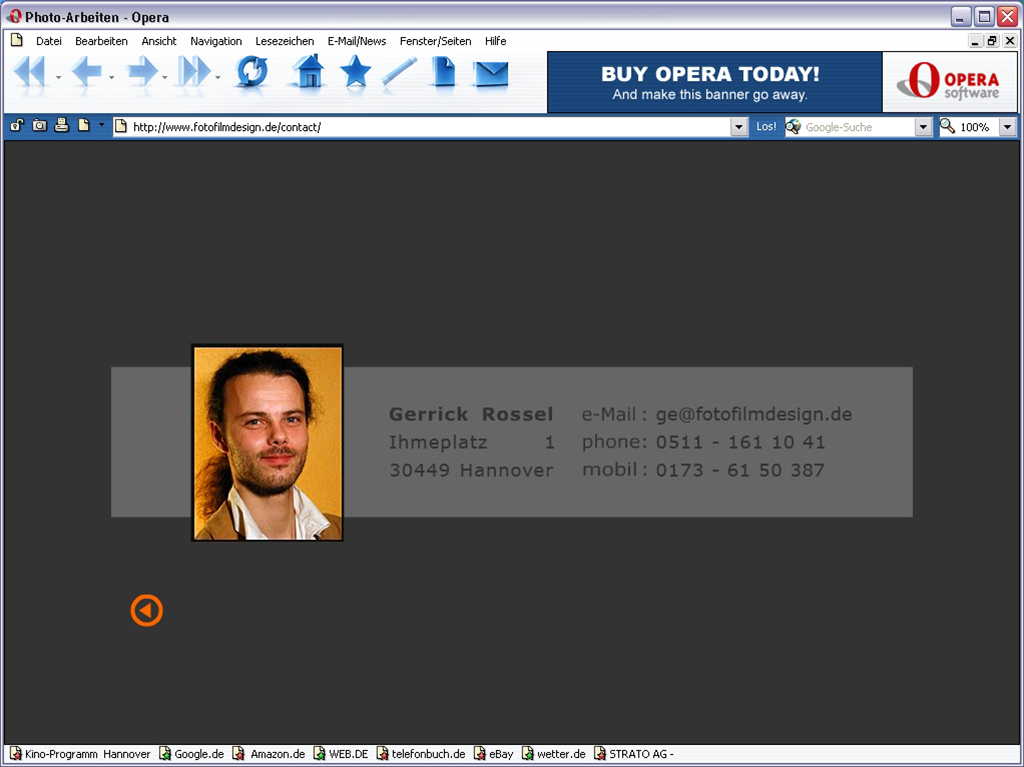
Task: Open the Google.de bookmark
Action: [x=192, y=754]
